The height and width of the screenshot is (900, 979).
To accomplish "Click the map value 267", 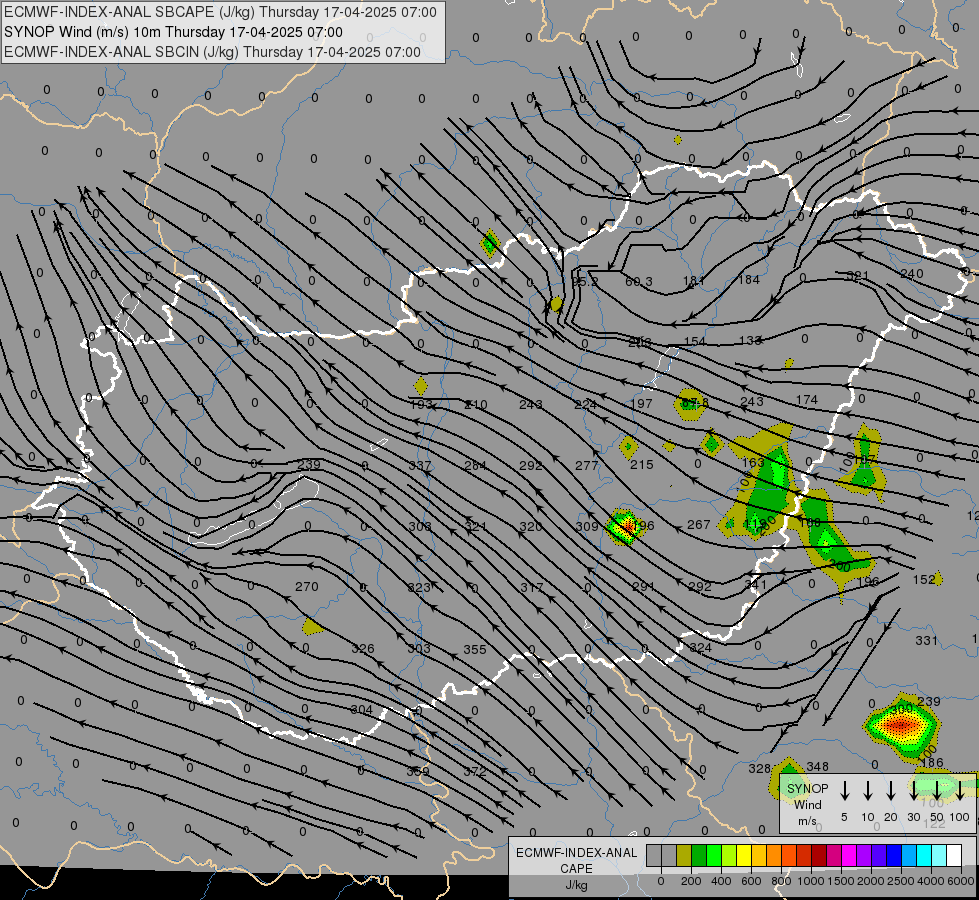I will [698, 525].
